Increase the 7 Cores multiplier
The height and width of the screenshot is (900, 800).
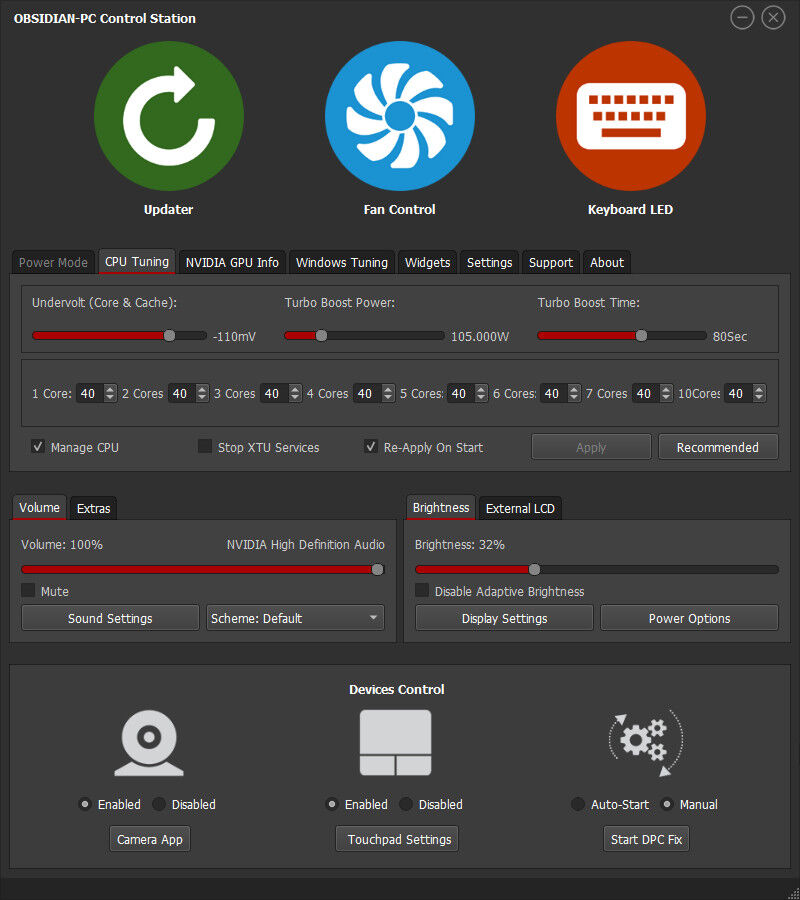click(x=666, y=389)
